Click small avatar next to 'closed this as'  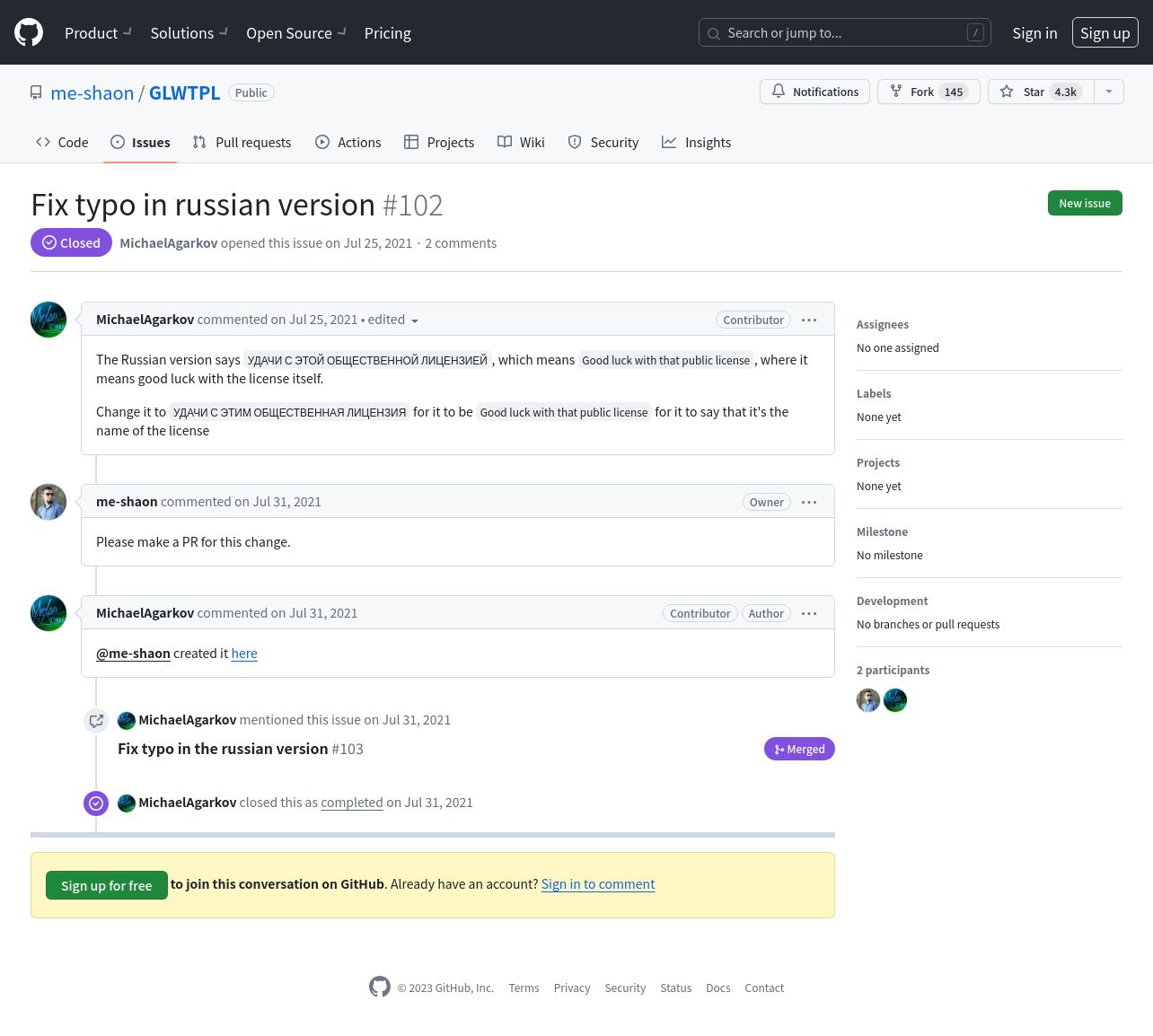coord(127,803)
